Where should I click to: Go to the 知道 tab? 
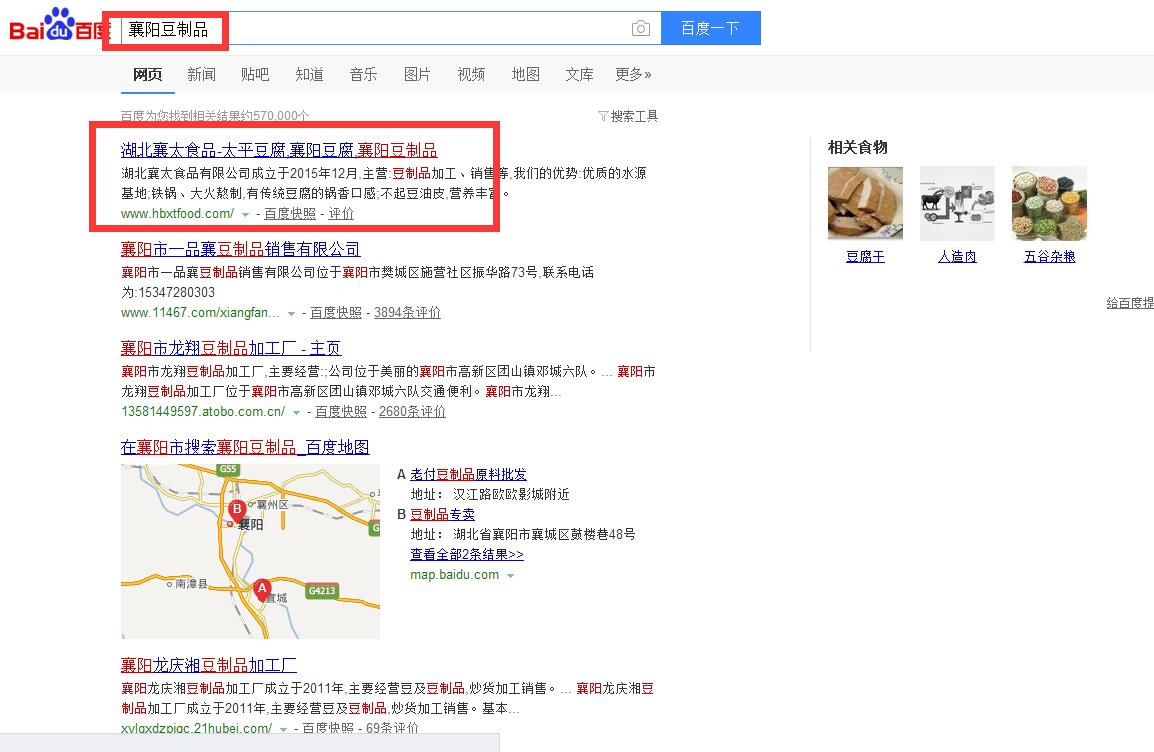click(x=309, y=74)
